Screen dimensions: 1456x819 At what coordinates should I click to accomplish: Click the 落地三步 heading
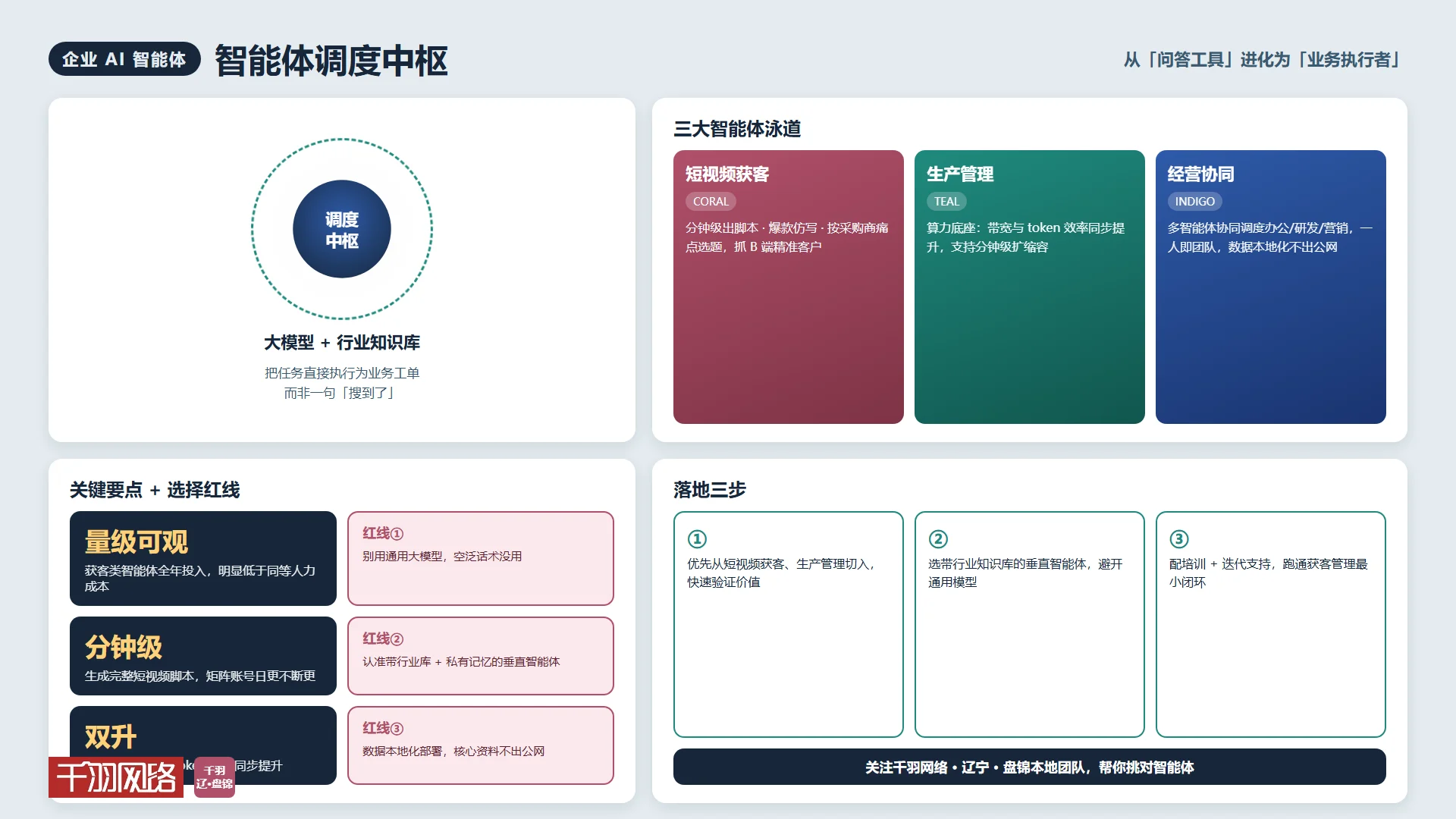click(x=710, y=490)
